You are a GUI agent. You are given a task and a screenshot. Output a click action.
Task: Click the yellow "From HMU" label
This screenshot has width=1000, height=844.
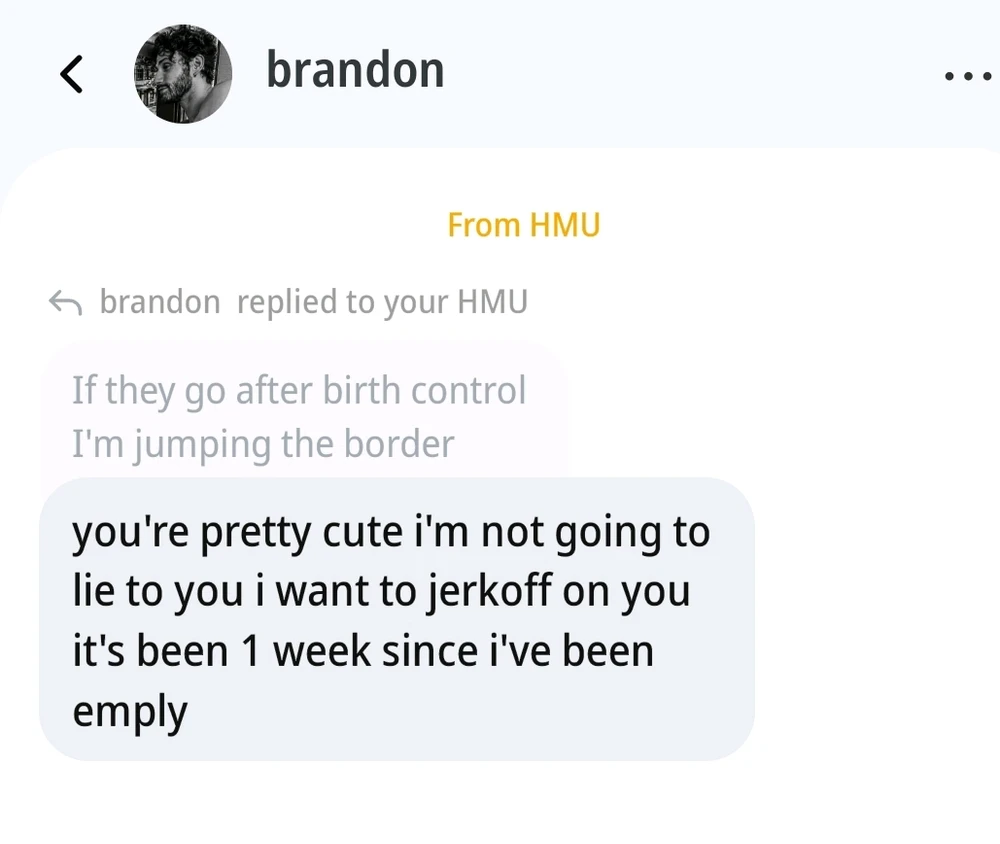point(523,225)
